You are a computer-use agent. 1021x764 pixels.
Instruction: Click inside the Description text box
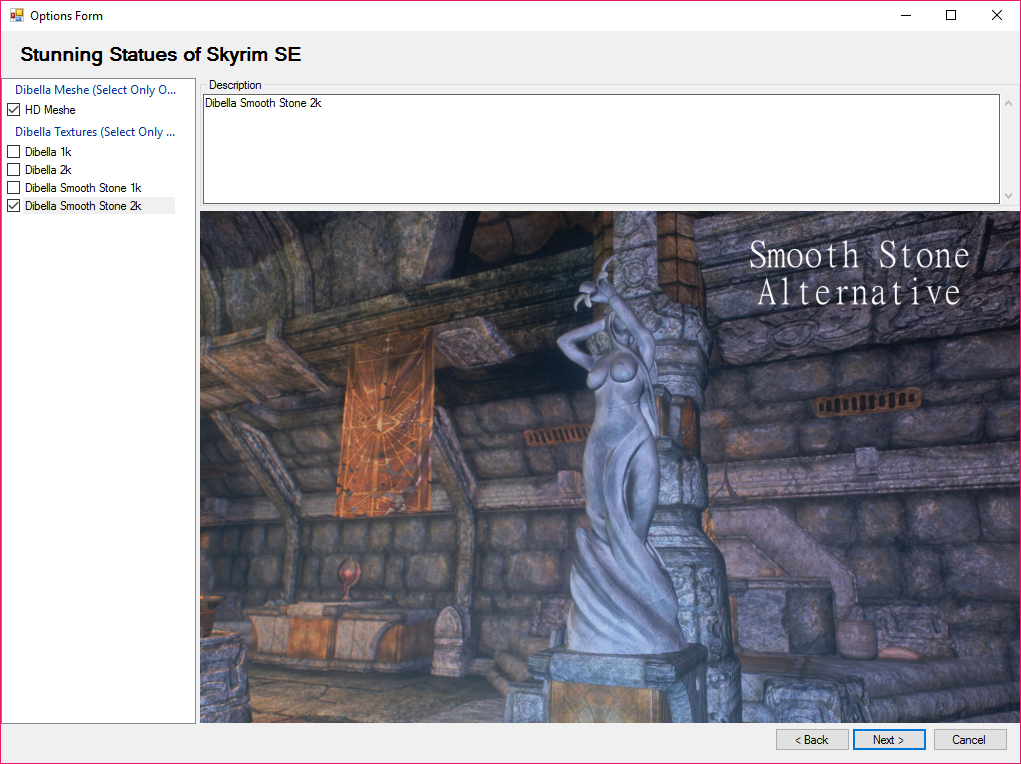(x=601, y=149)
